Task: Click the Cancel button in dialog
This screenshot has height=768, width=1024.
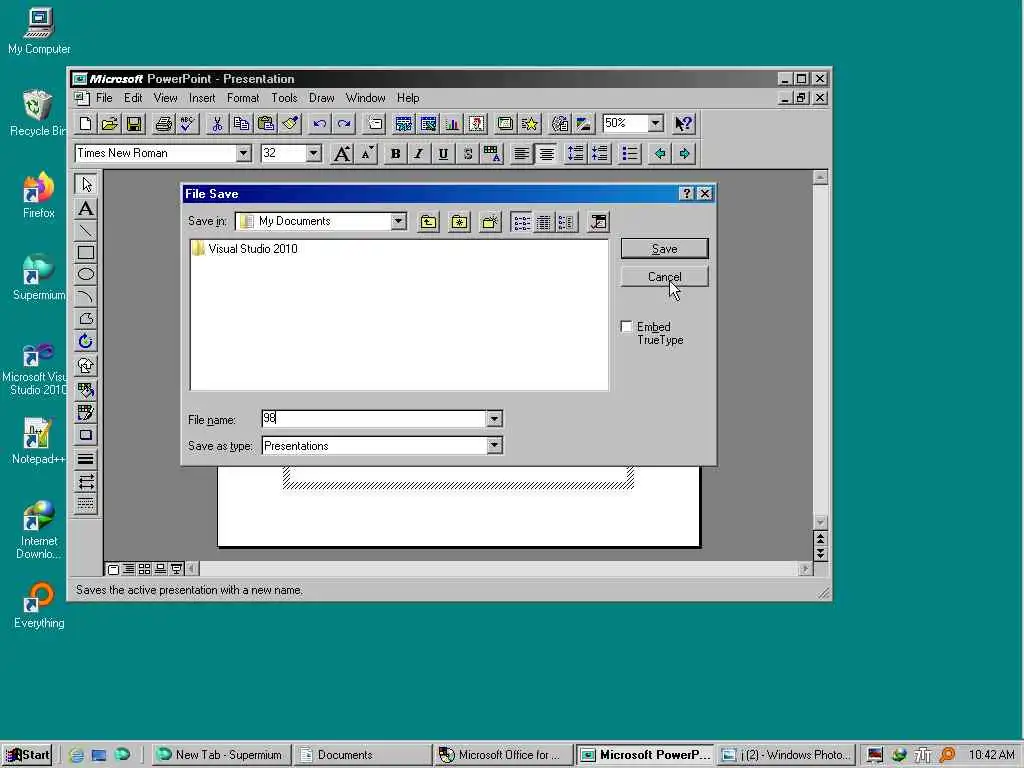Action: point(664,277)
